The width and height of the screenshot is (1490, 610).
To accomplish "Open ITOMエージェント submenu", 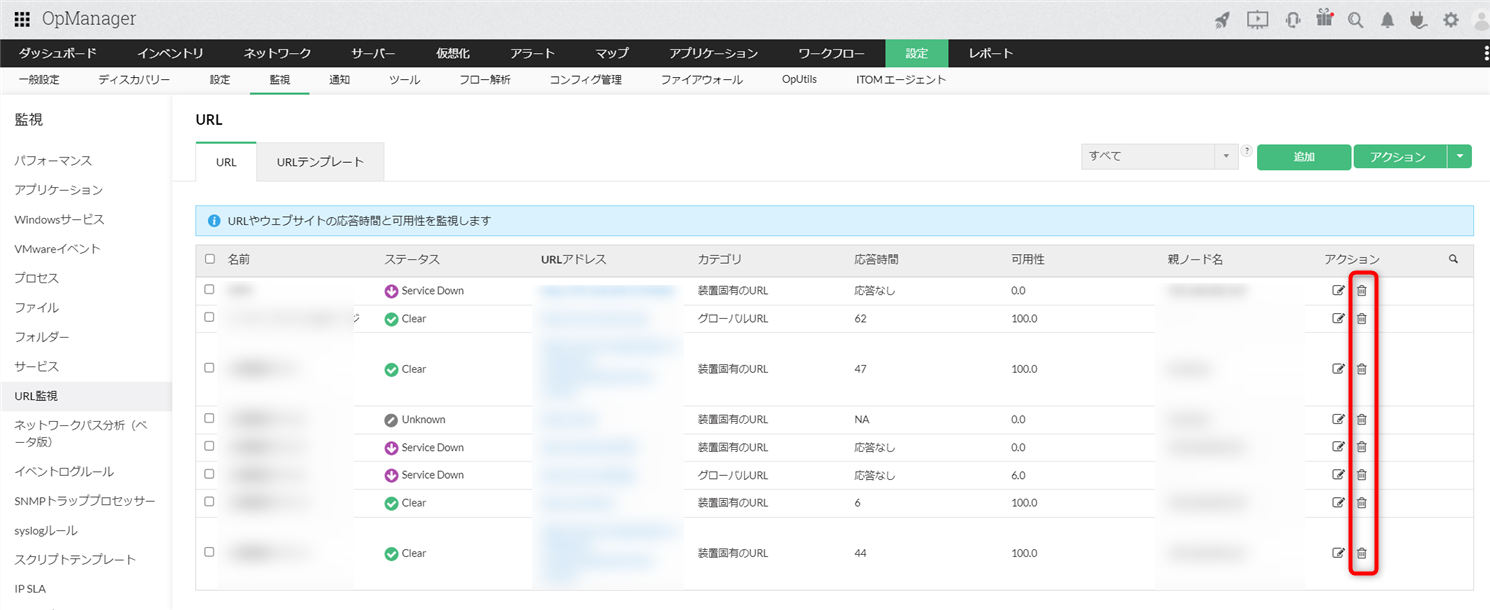I will tap(901, 80).
